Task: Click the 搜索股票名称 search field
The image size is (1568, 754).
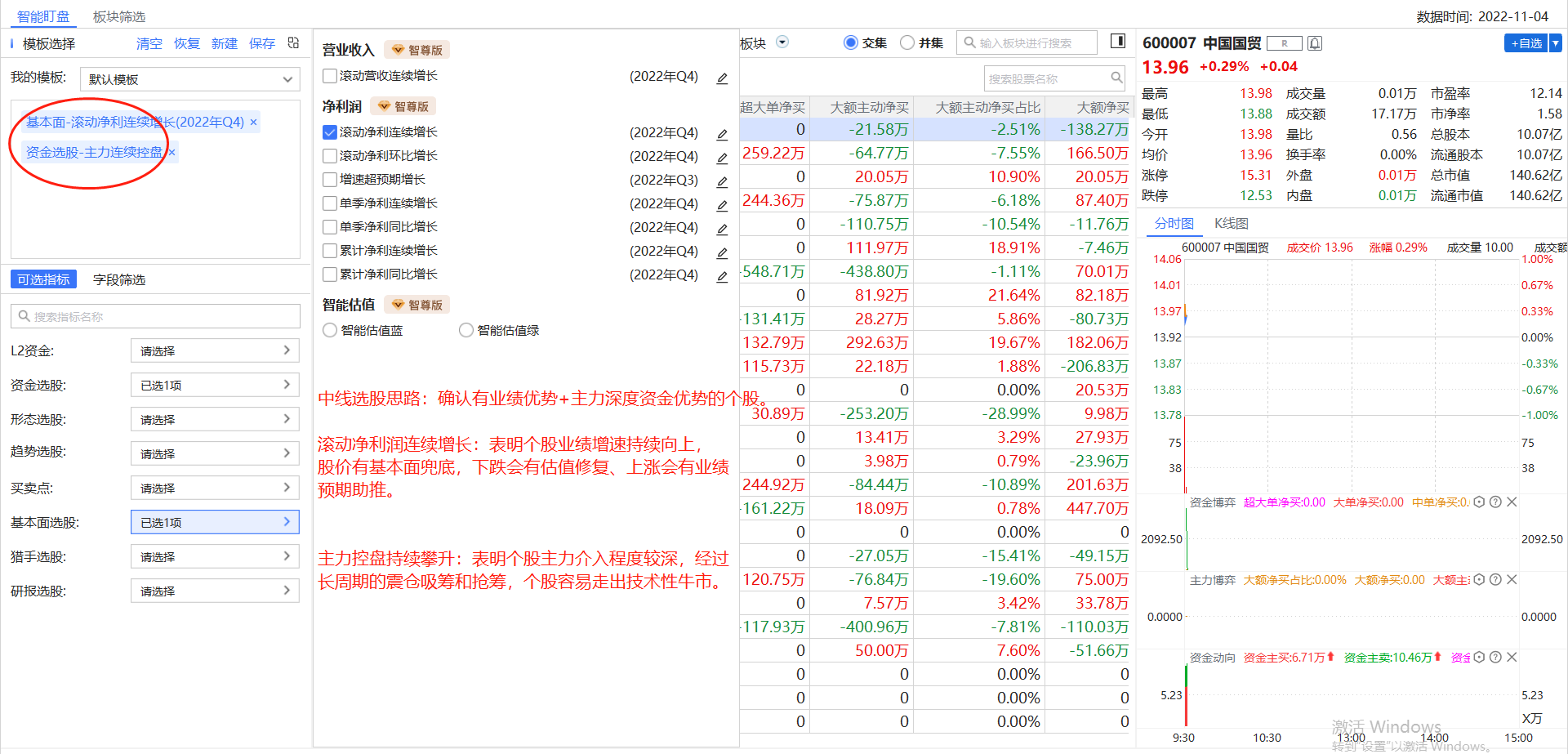Action: click(x=1047, y=79)
